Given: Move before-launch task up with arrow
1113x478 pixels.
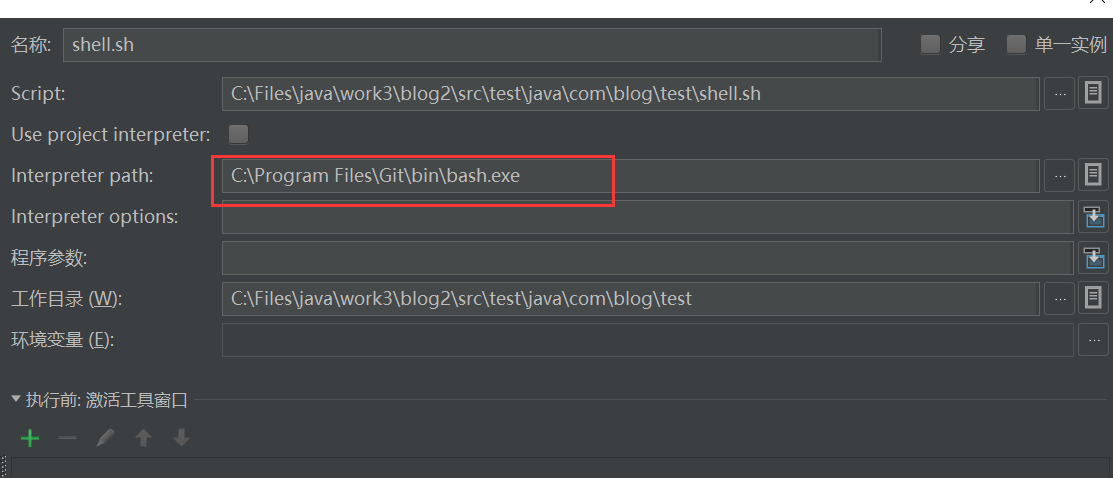Looking at the screenshot, I should click(x=143, y=438).
